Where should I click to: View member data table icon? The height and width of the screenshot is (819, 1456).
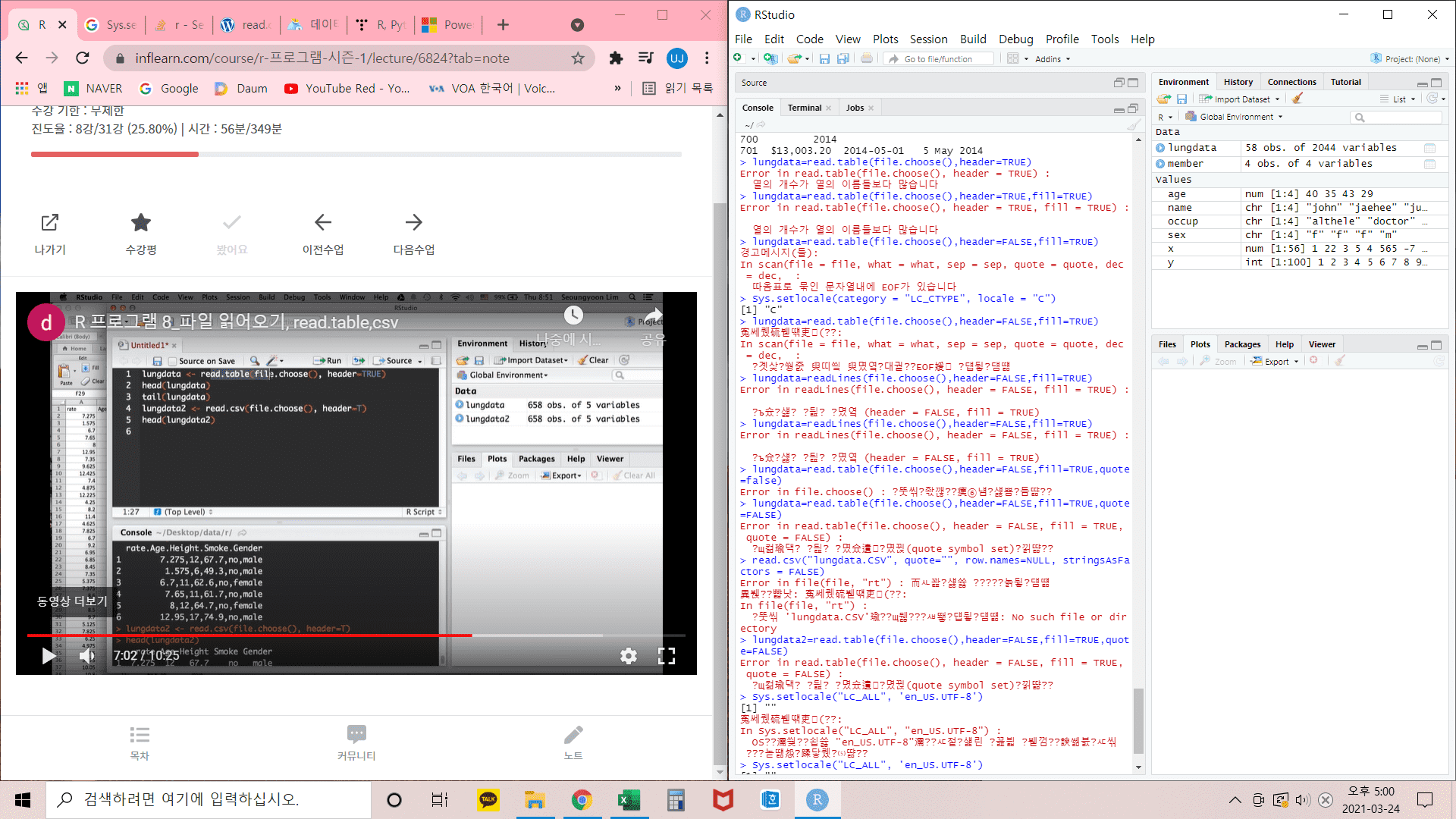click(x=1429, y=164)
